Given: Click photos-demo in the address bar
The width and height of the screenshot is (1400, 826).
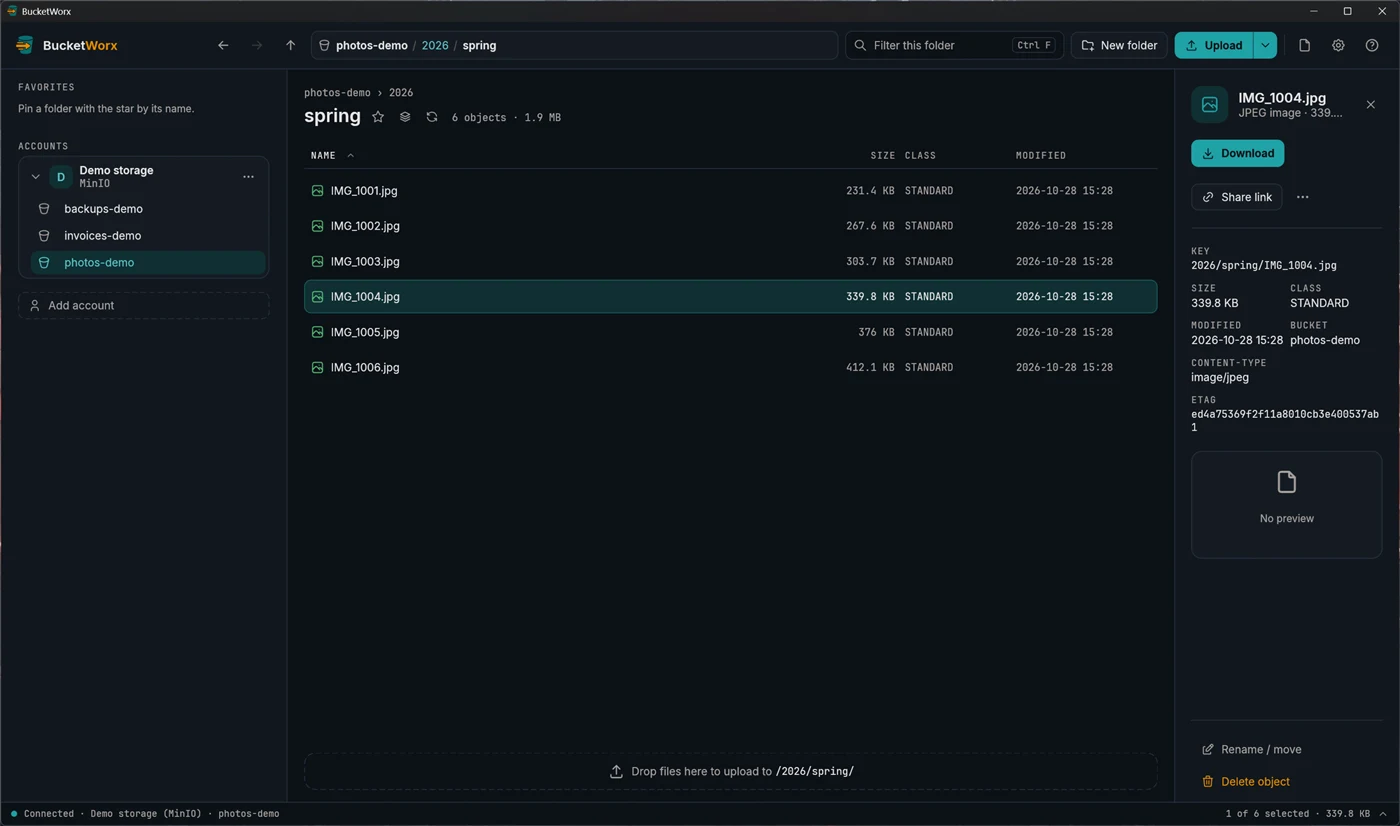Looking at the screenshot, I should point(371,45).
